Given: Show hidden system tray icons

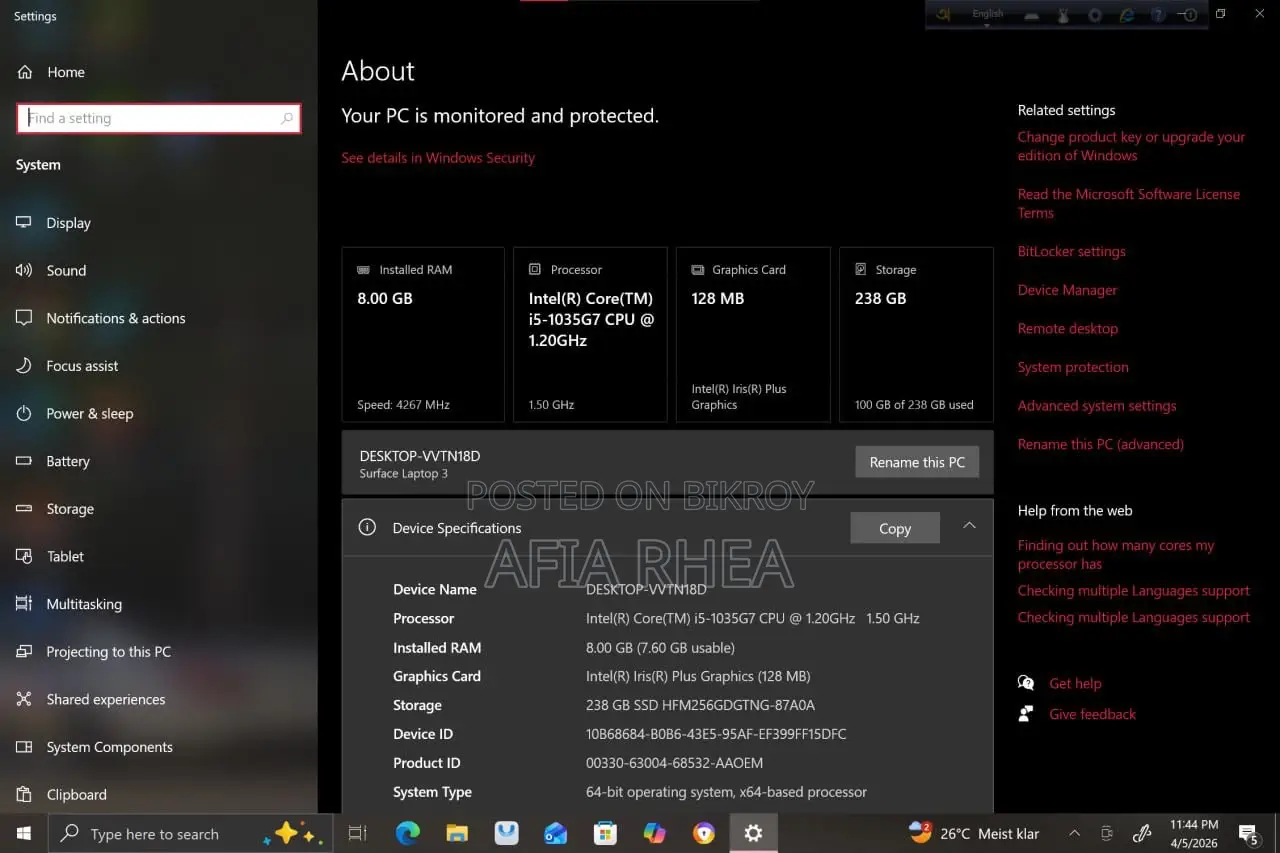Looking at the screenshot, I should (x=1074, y=833).
